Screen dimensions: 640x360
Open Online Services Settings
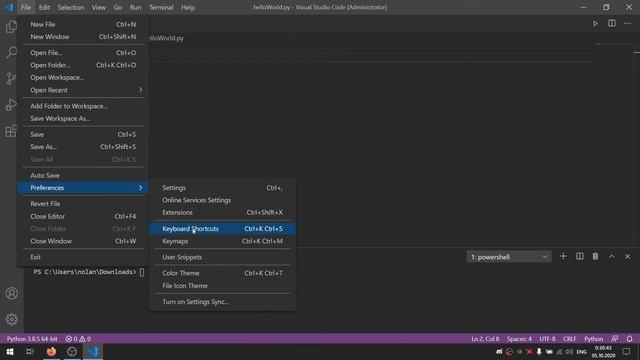tap(222, 200)
